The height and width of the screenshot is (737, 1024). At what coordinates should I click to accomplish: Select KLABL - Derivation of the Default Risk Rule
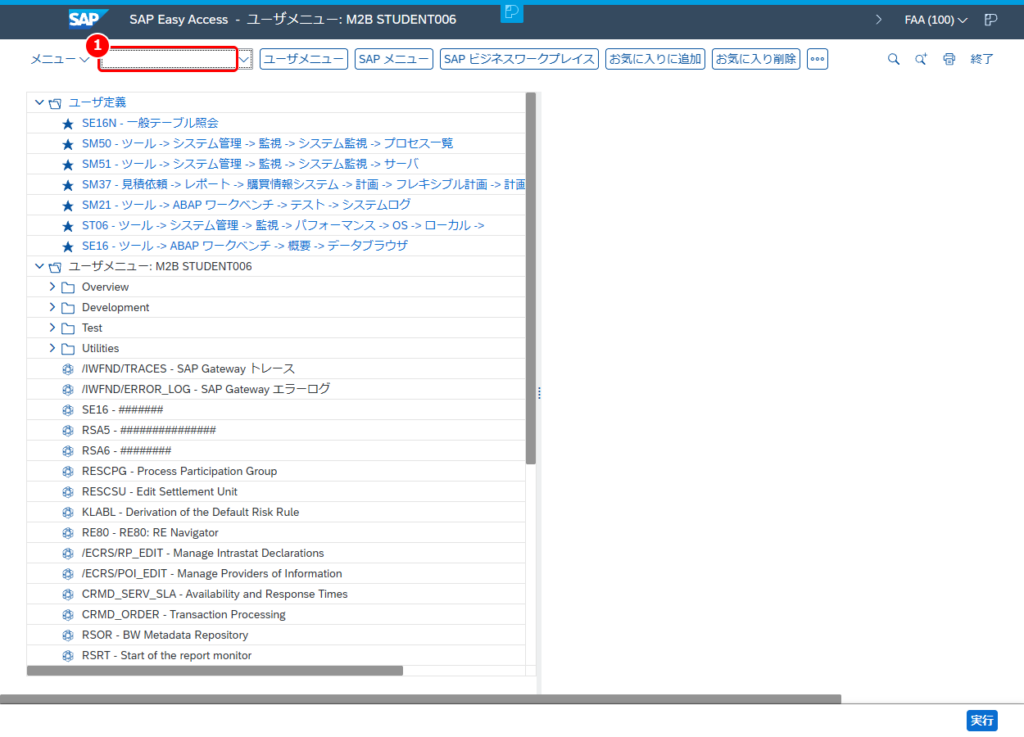[x=190, y=512]
